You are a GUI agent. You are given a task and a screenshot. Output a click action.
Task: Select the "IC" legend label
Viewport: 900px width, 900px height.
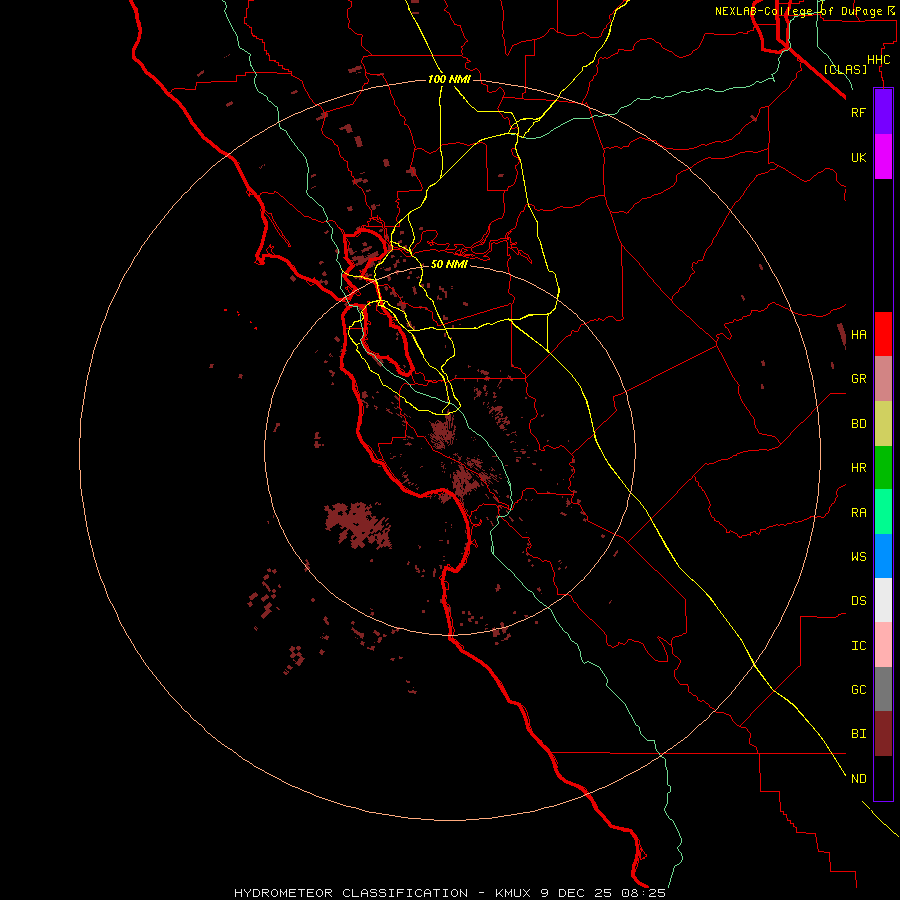click(x=858, y=646)
